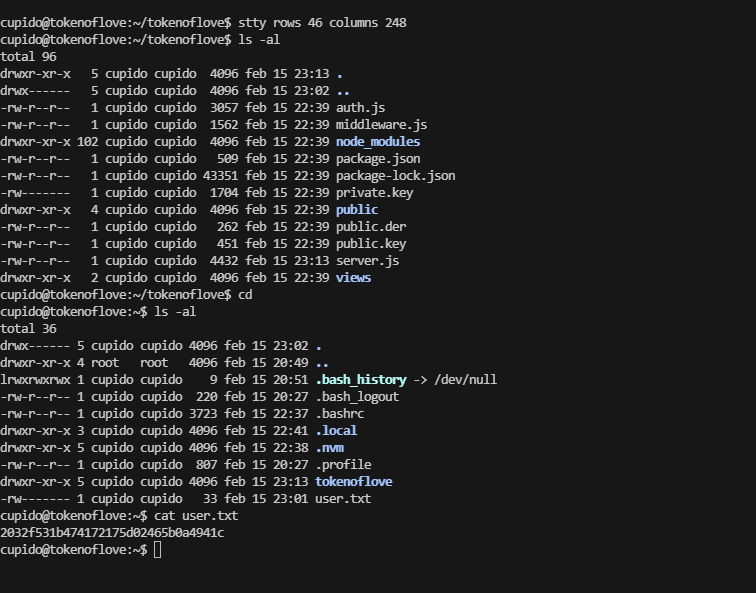Click the blue .local directory name
The image size is (756, 593).
tap(336, 430)
